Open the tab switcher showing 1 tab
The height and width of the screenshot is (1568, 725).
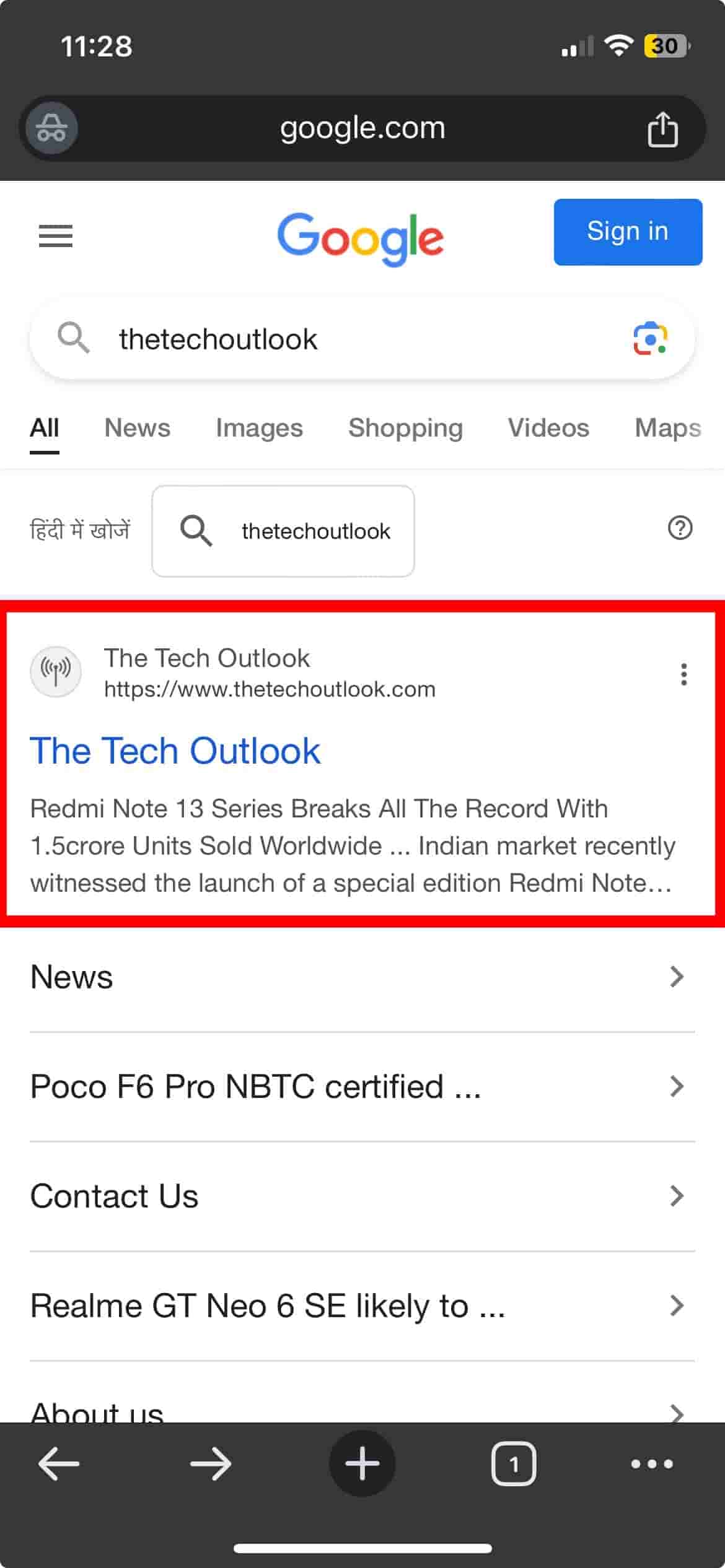[x=513, y=1464]
